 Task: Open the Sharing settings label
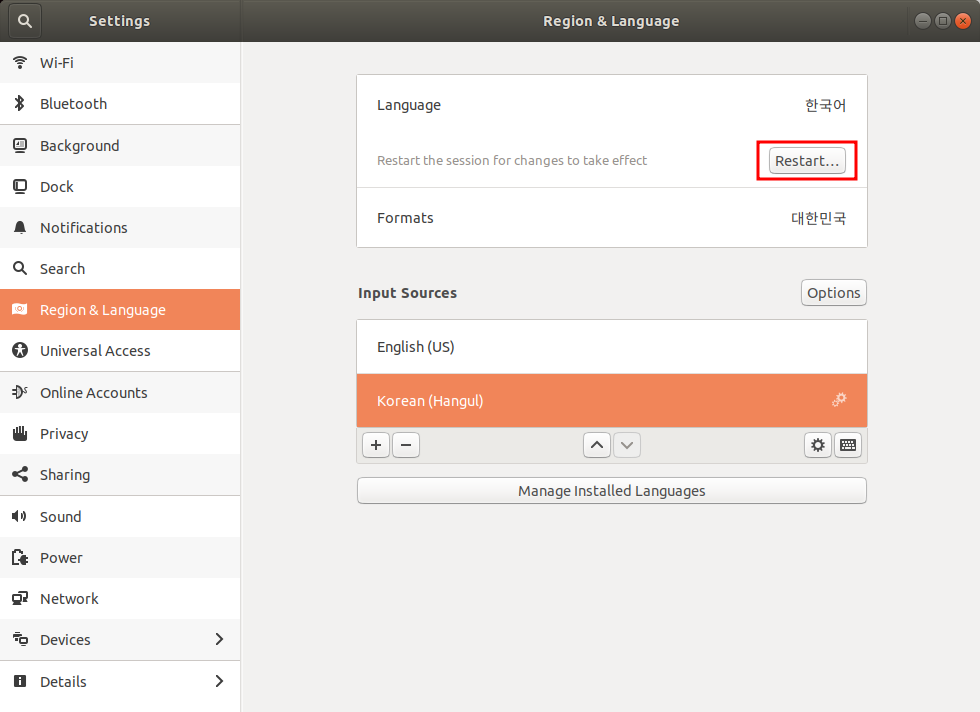65,475
